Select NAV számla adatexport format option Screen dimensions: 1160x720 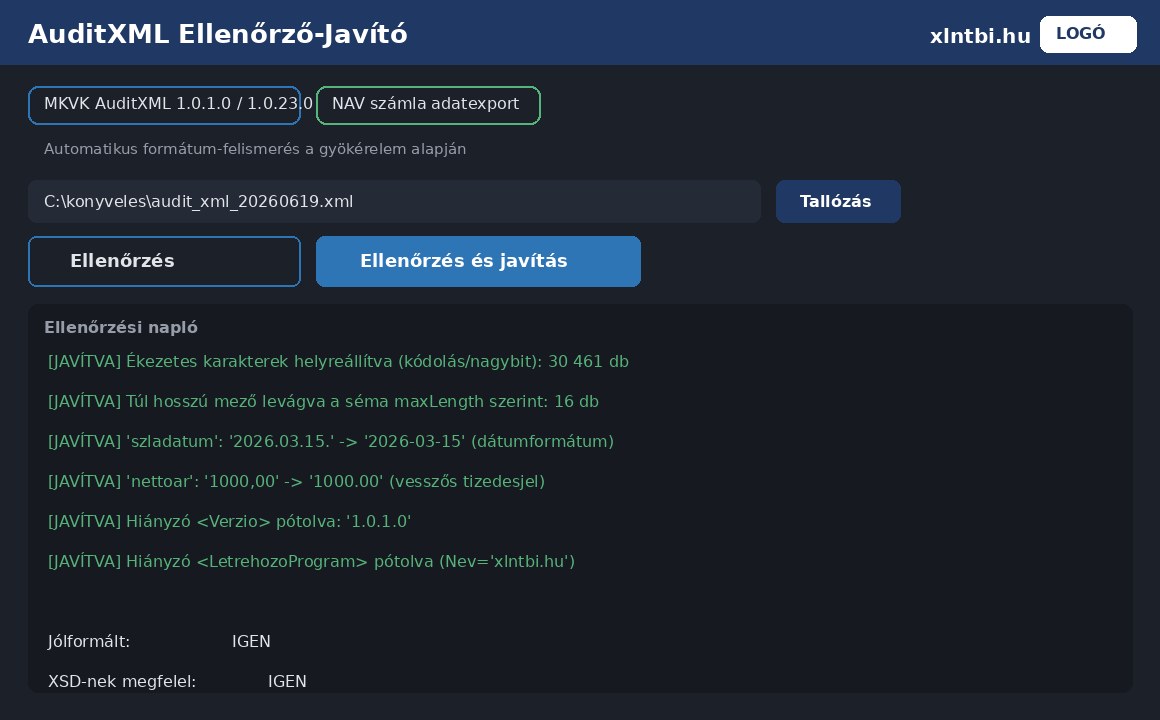tap(428, 105)
